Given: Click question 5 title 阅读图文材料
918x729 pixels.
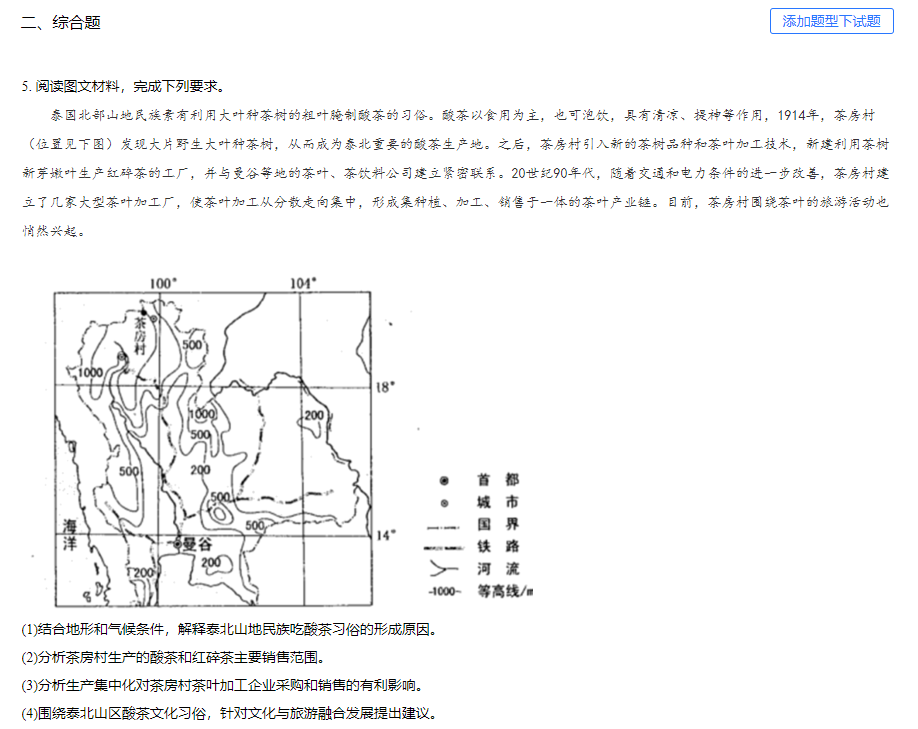Looking at the screenshot, I should (x=122, y=86).
